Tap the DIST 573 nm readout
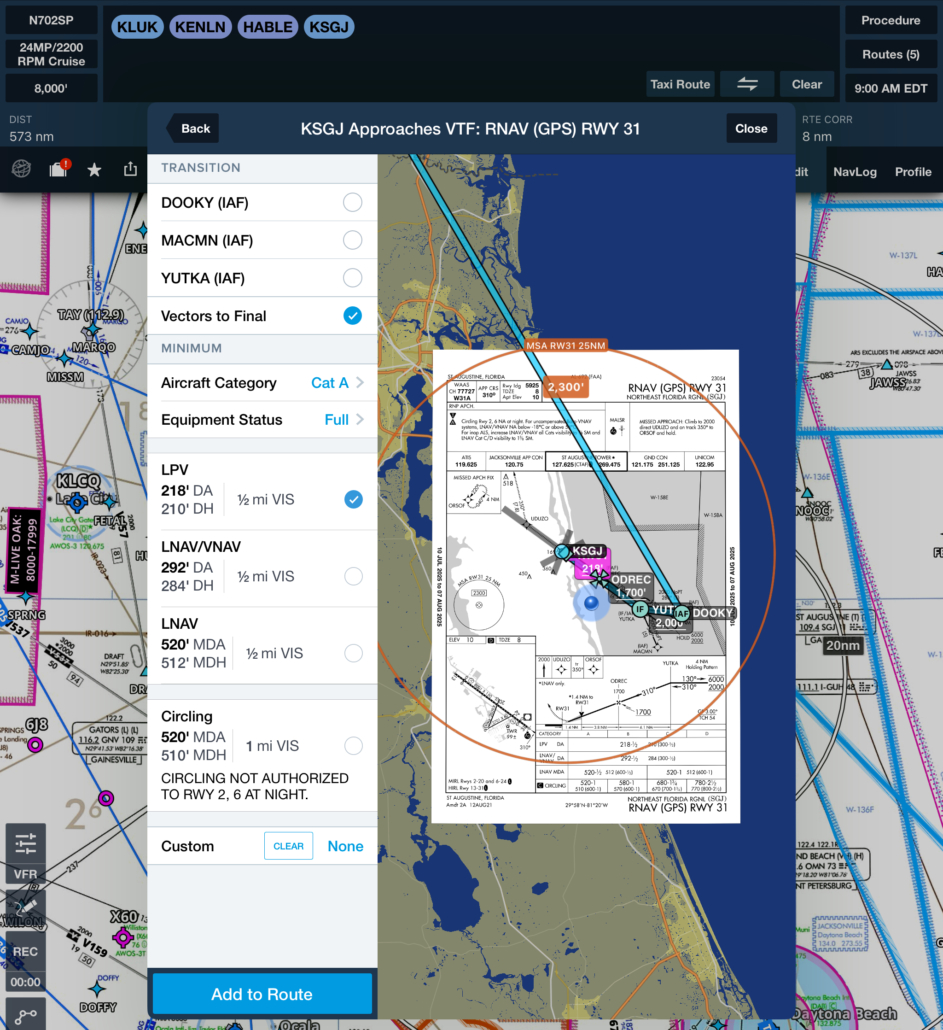943x1030 pixels. [x=32, y=129]
